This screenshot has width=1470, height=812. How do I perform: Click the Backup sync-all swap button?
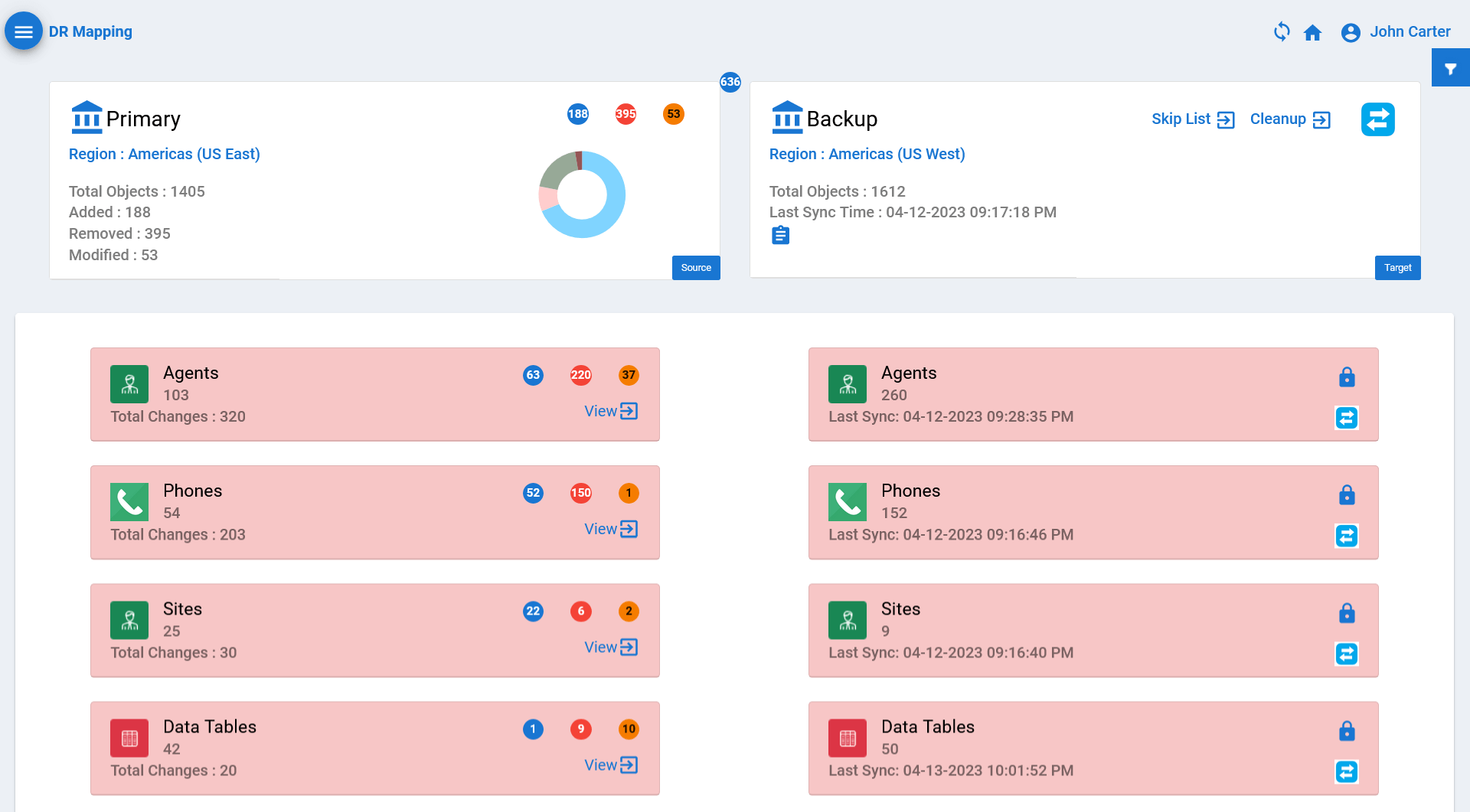tap(1378, 119)
